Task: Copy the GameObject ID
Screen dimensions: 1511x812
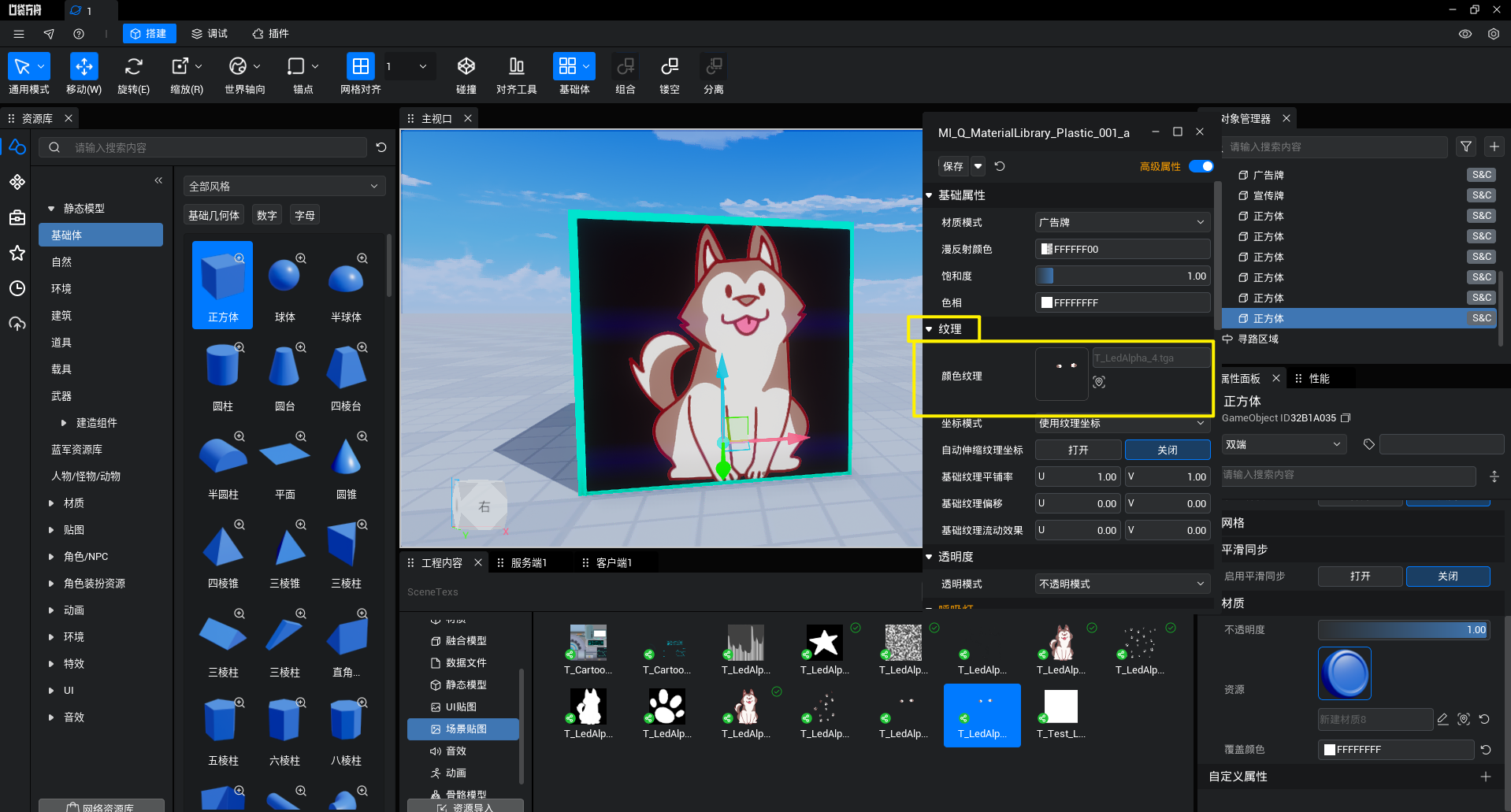Action: pyautogui.click(x=1346, y=418)
